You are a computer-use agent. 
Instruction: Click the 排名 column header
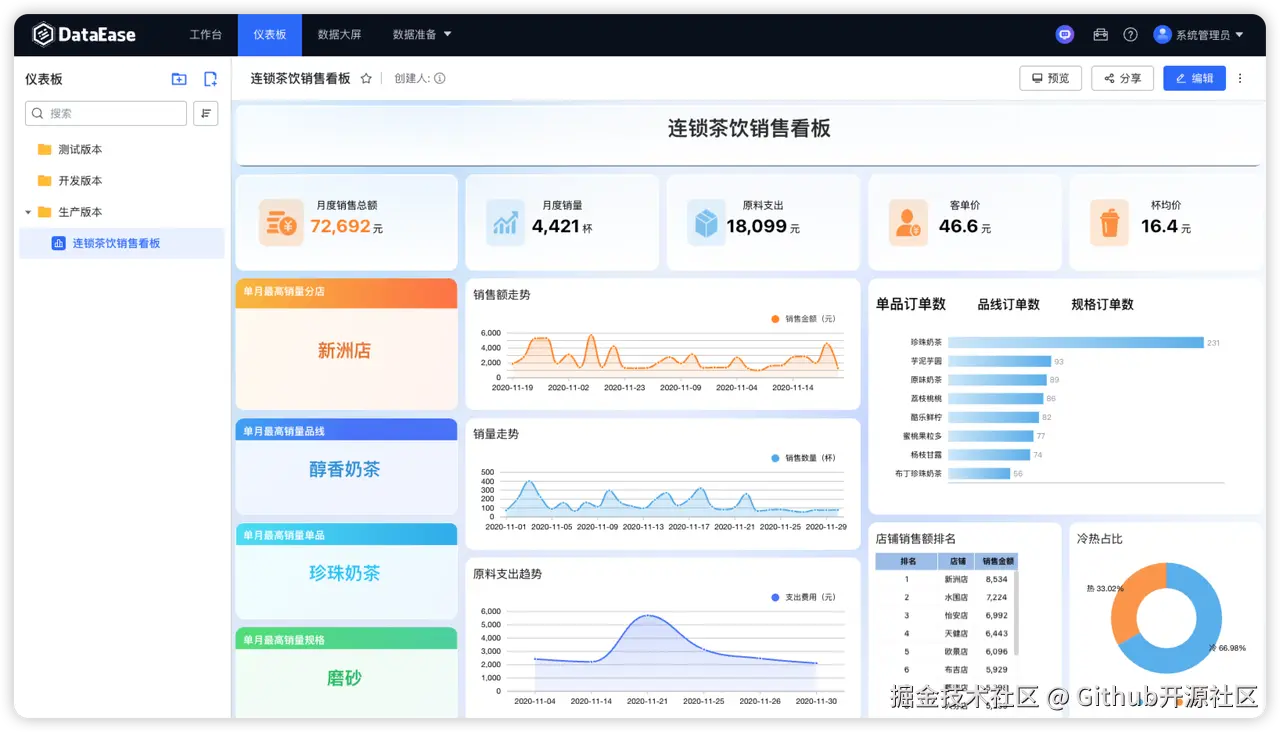[907, 561]
